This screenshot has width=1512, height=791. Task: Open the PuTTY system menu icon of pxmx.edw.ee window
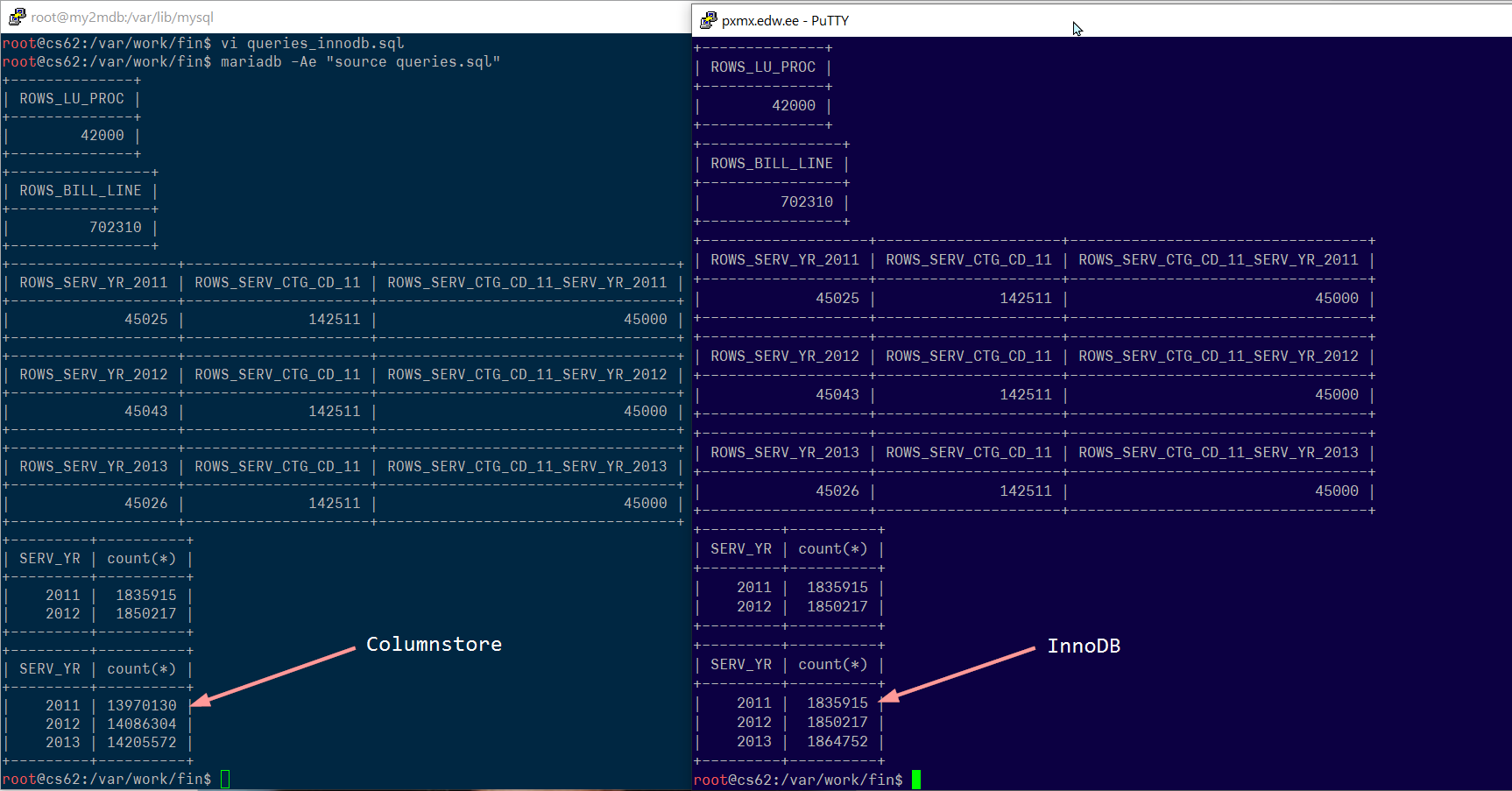tap(708, 20)
